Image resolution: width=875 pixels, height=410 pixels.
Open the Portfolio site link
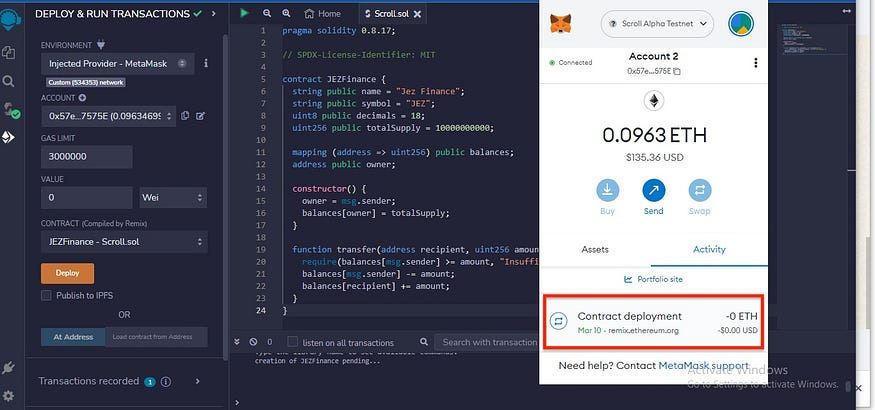(x=653, y=279)
